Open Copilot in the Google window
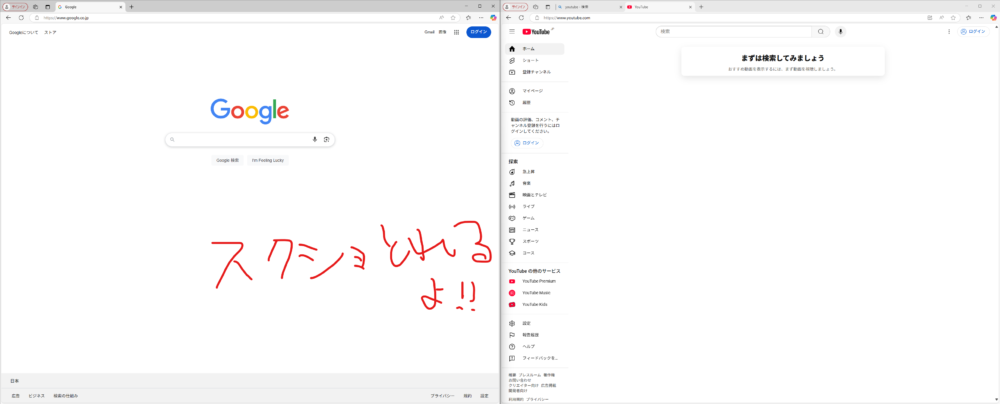 [x=493, y=18]
